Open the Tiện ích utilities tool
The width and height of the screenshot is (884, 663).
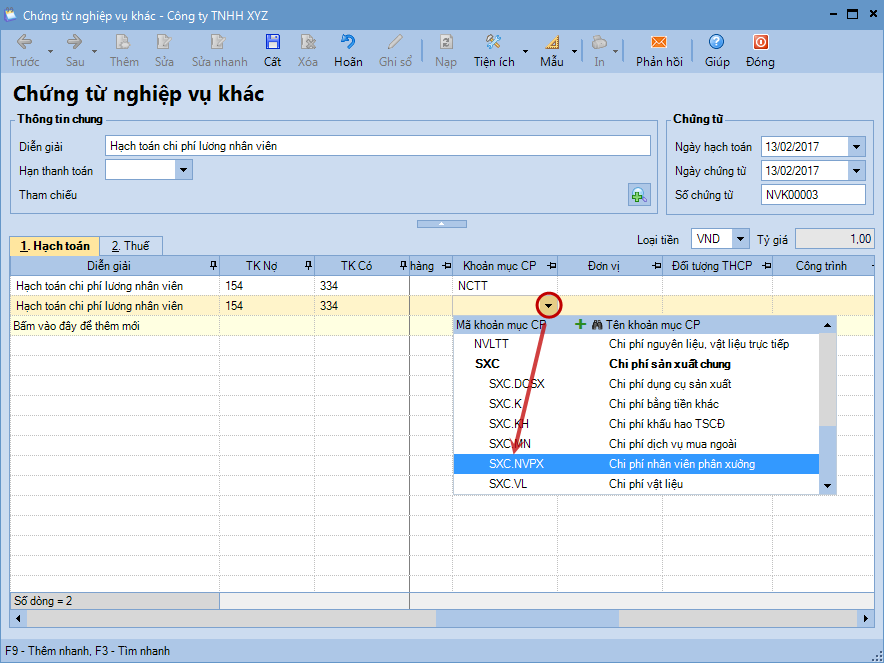pos(493,43)
